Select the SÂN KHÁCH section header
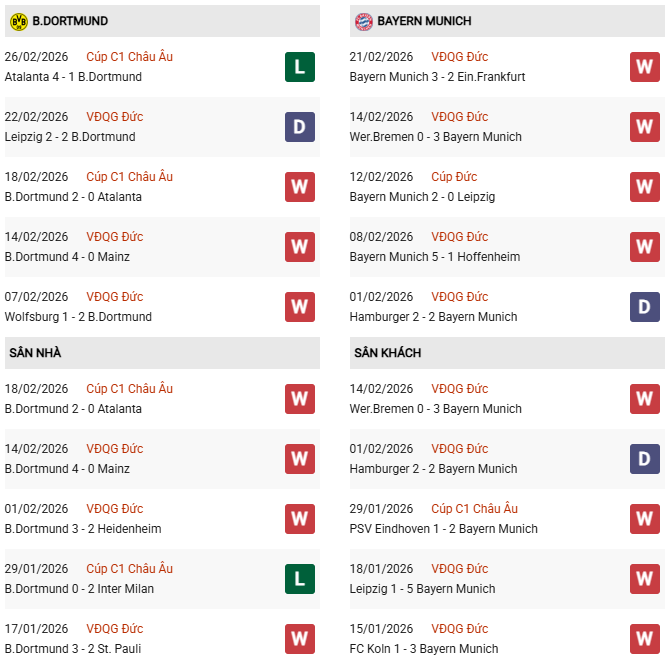The image size is (671, 665). pos(387,353)
